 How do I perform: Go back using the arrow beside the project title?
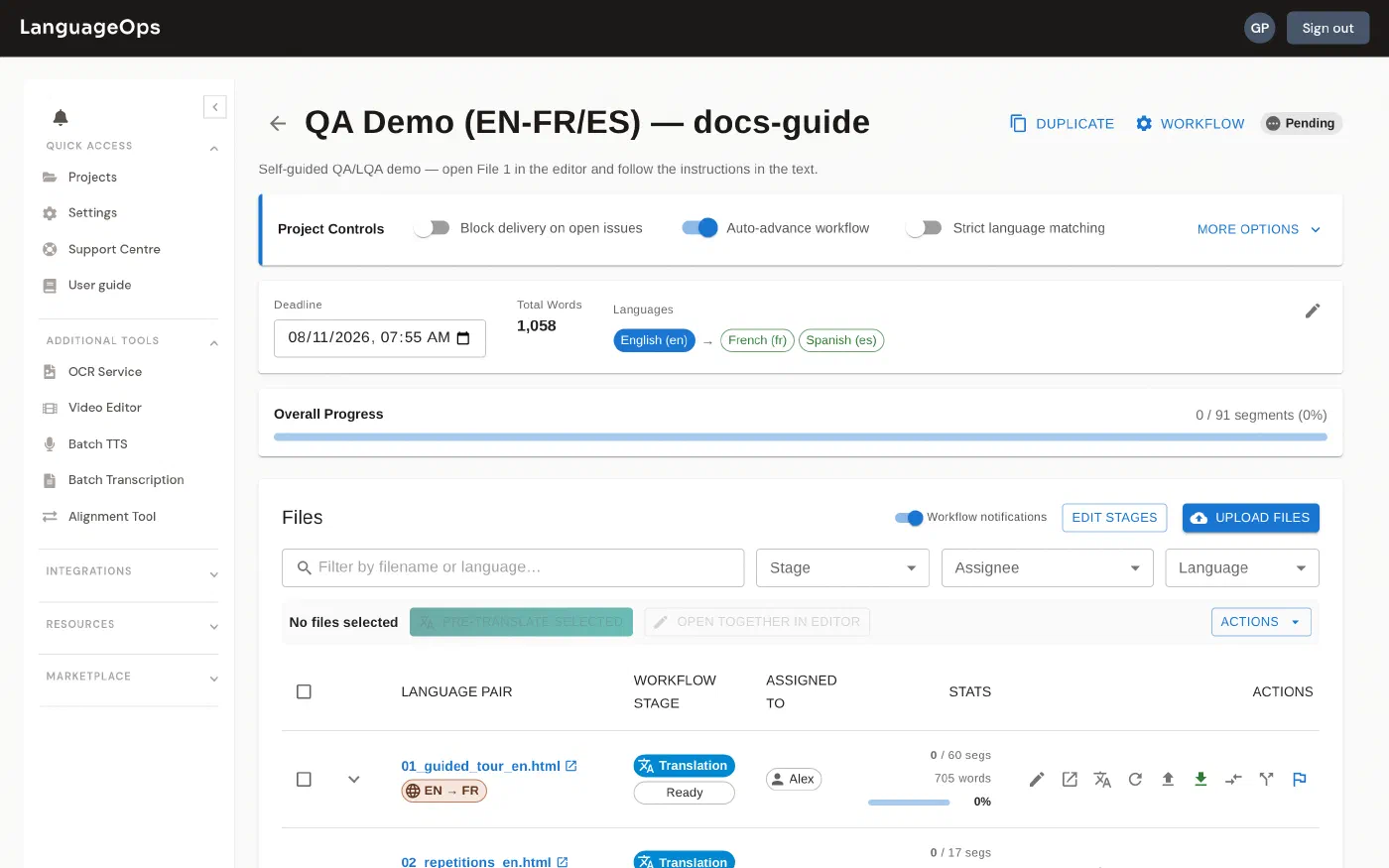(278, 123)
